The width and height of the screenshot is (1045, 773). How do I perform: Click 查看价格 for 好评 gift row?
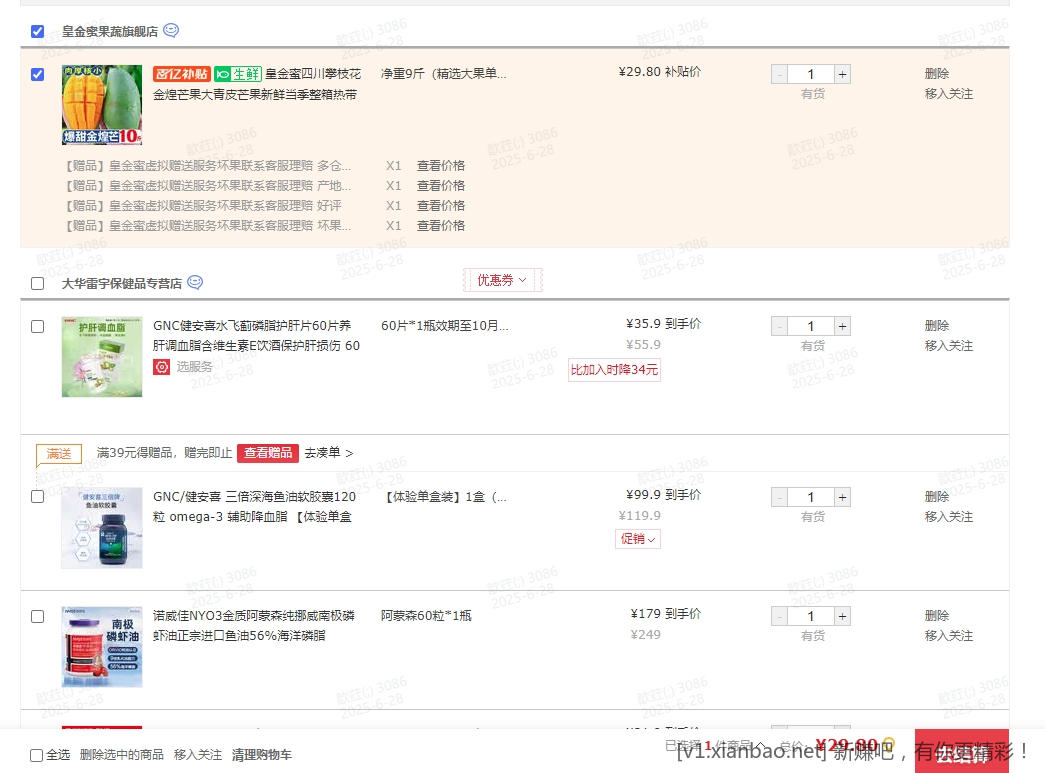(441, 205)
